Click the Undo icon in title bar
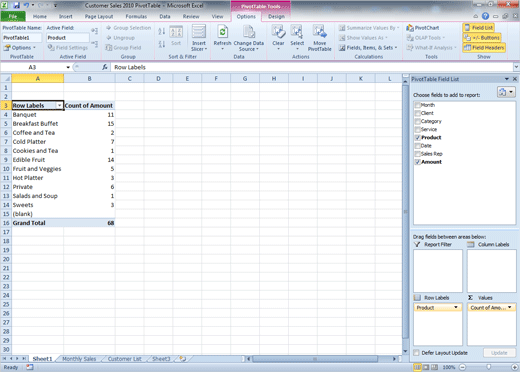This screenshot has width=520, height=372. point(26,5)
